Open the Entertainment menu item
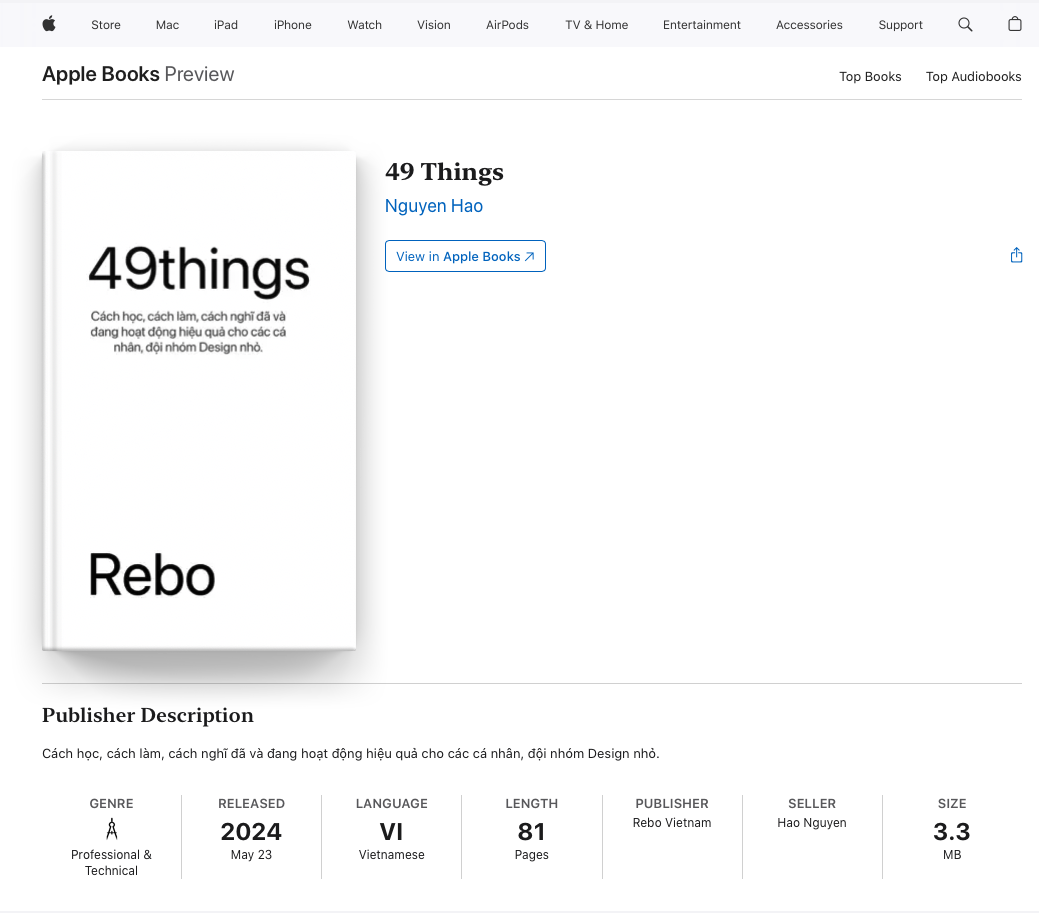This screenshot has width=1039, height=913. point(702,25)
